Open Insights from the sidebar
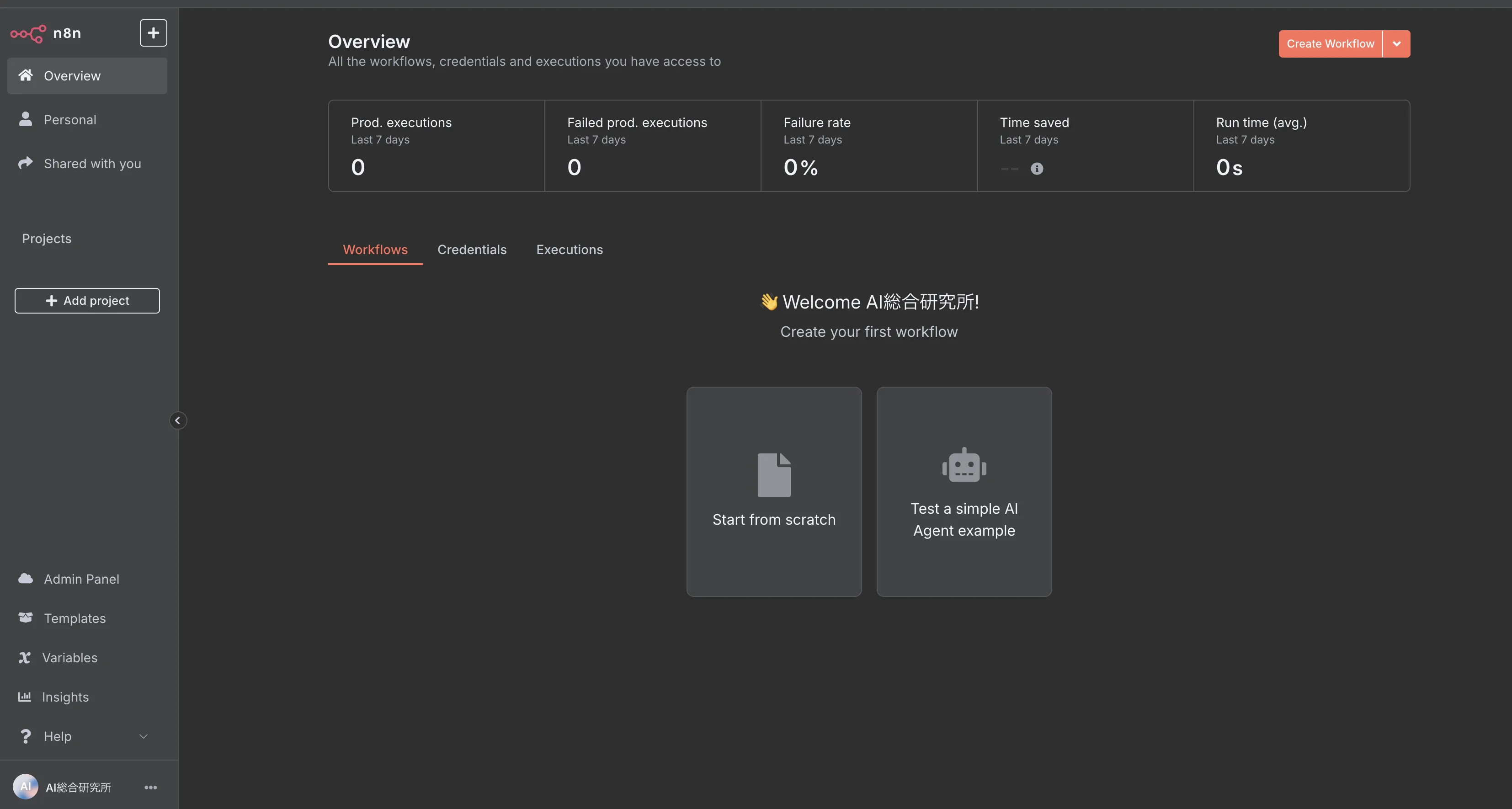This screenshot has height=809, width=1512. click(x=87, y=697)
